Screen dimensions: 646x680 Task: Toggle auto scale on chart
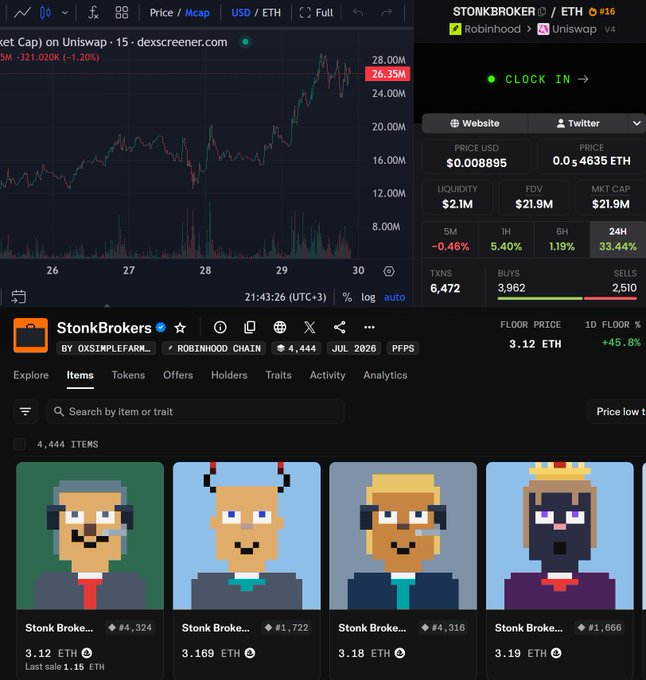point(395,297)
